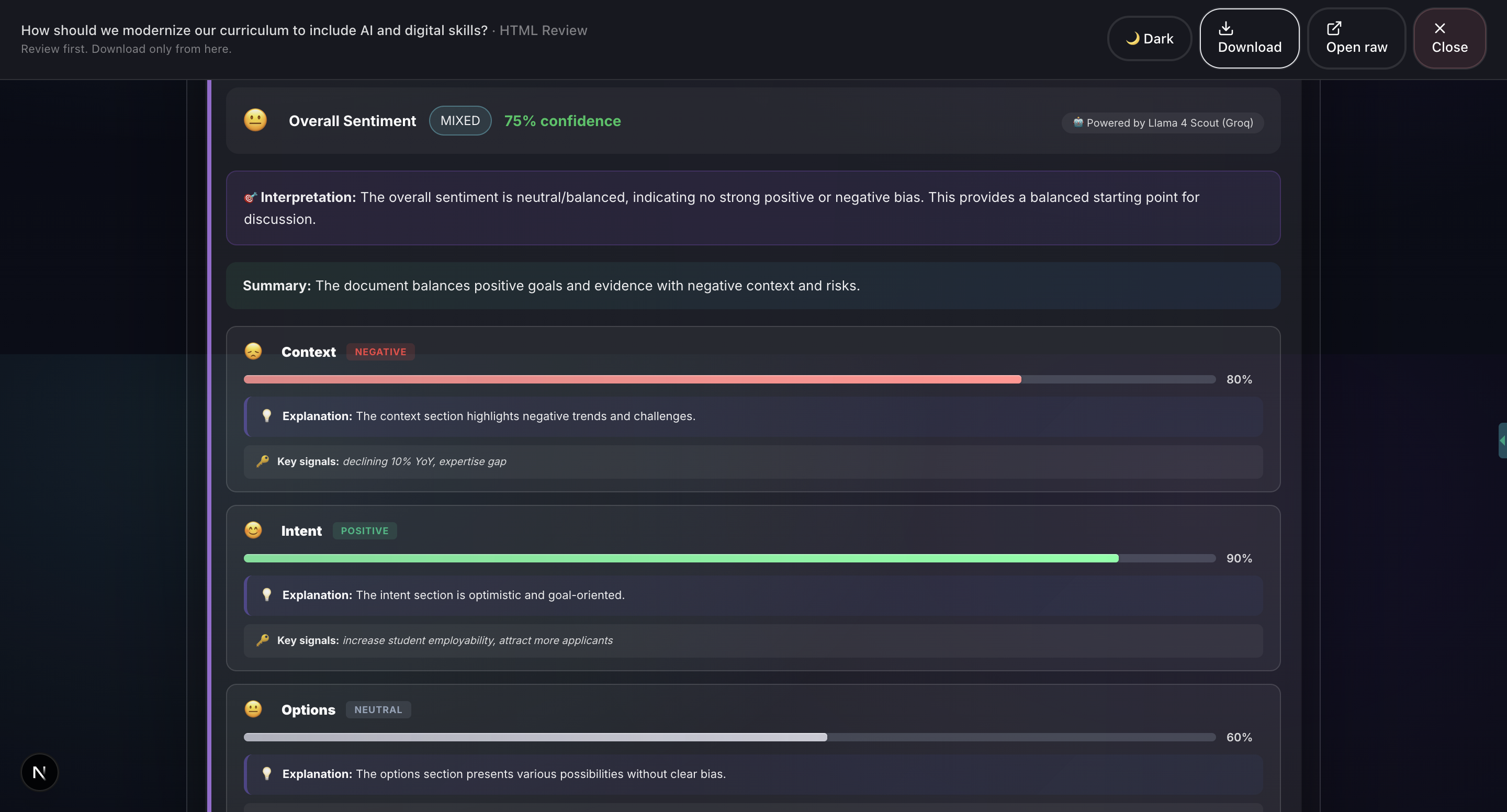
Task: Click the lightbulb icon in Intent explanation
Action: click(267, 595)
